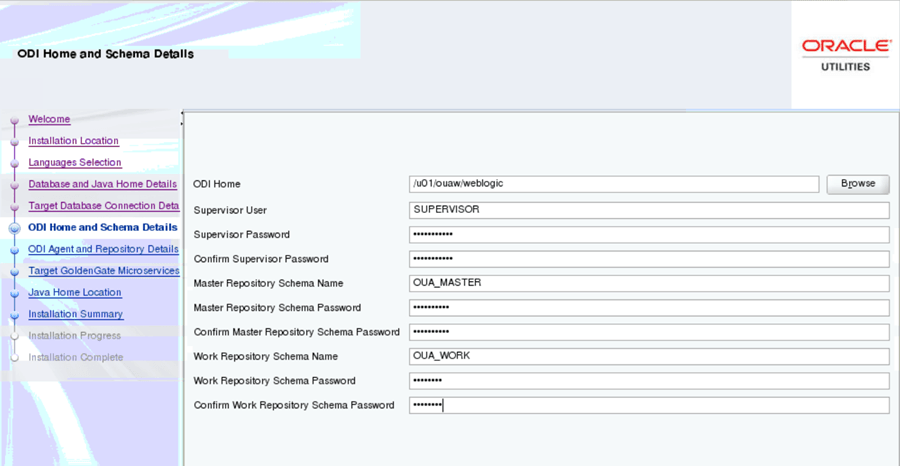Click the 'ODI Home and Schema Details' page title

(106, 54)
